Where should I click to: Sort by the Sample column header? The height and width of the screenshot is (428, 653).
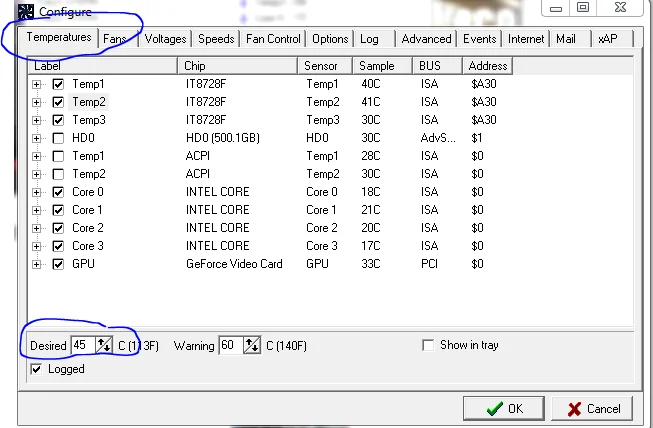coord(383,66)
